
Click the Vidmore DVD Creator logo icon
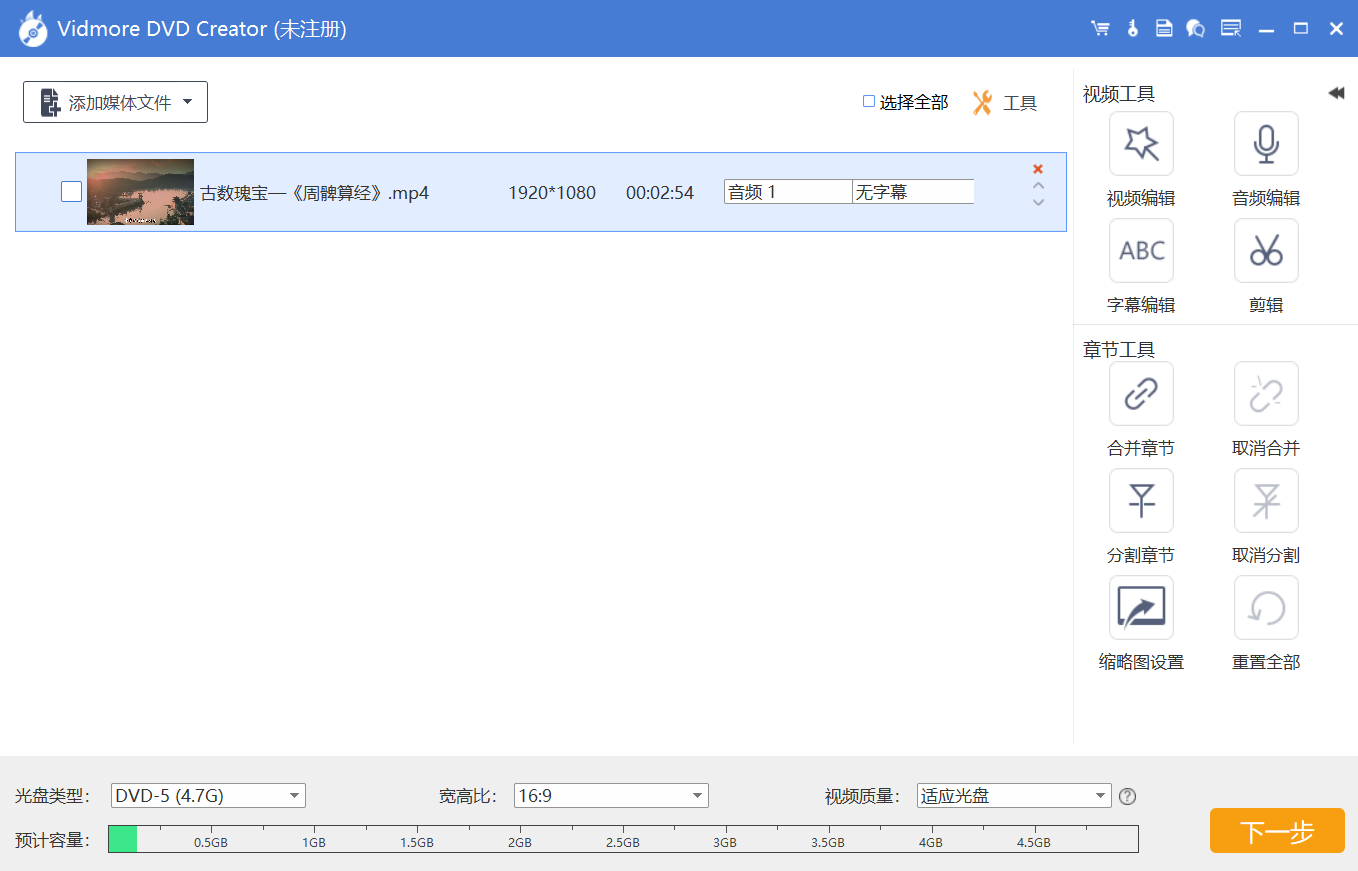click(x=33, y=29)
